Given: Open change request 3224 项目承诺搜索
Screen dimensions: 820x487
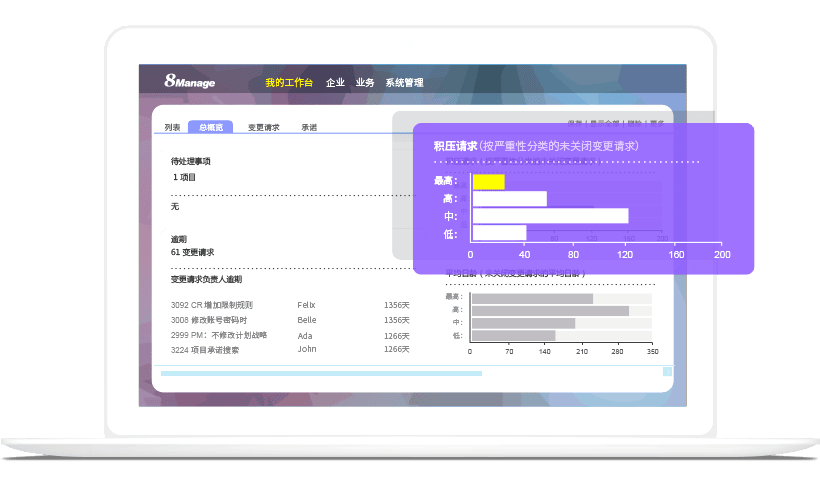Looking at the screenshot, I should coord(205,350).
